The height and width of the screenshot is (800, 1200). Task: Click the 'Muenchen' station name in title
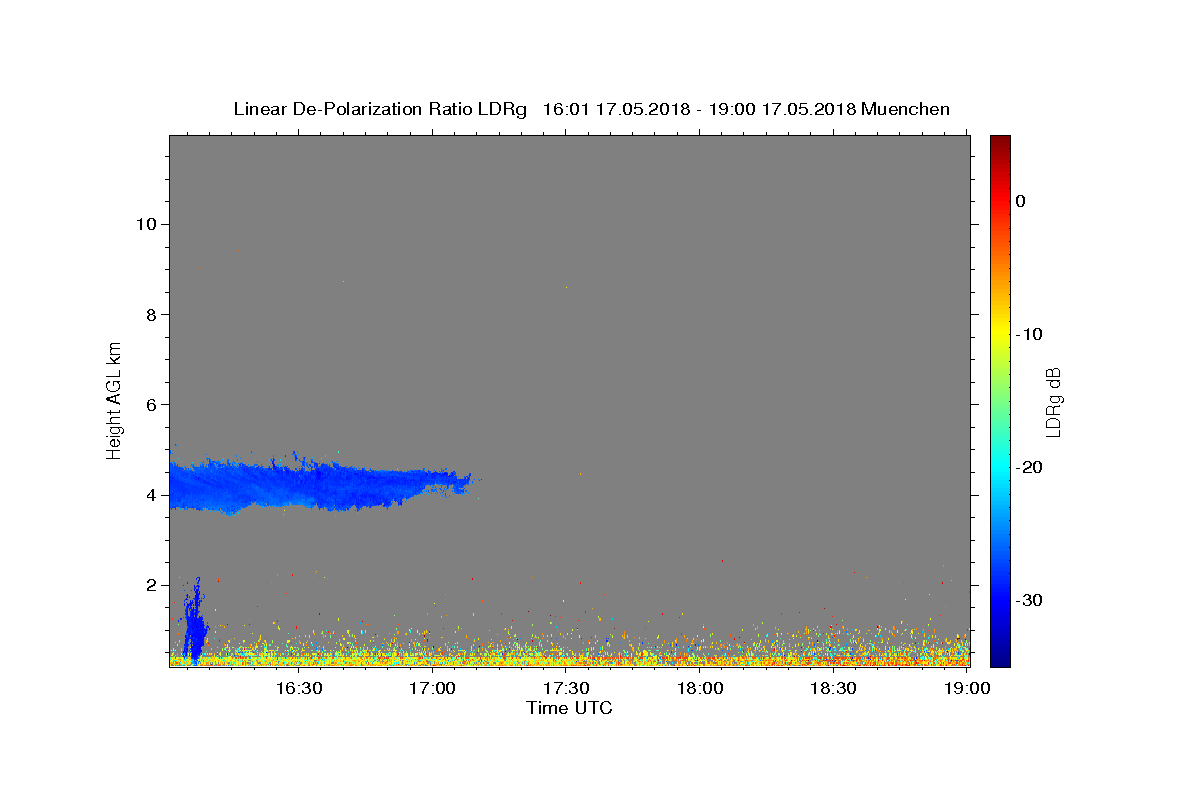point(905,109)
